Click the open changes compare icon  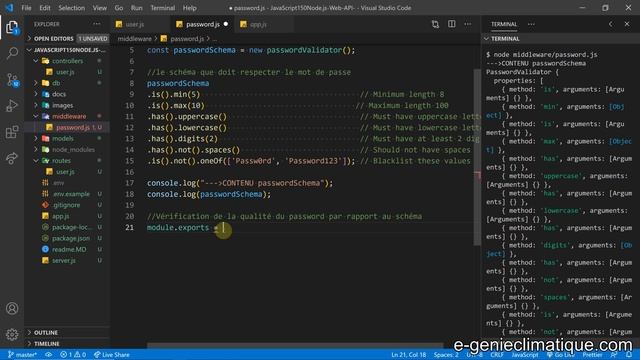[x=435, y=24]
